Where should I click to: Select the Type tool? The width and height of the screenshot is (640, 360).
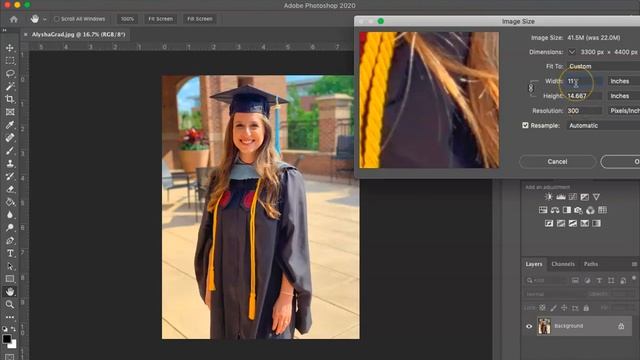pos(10,253)
